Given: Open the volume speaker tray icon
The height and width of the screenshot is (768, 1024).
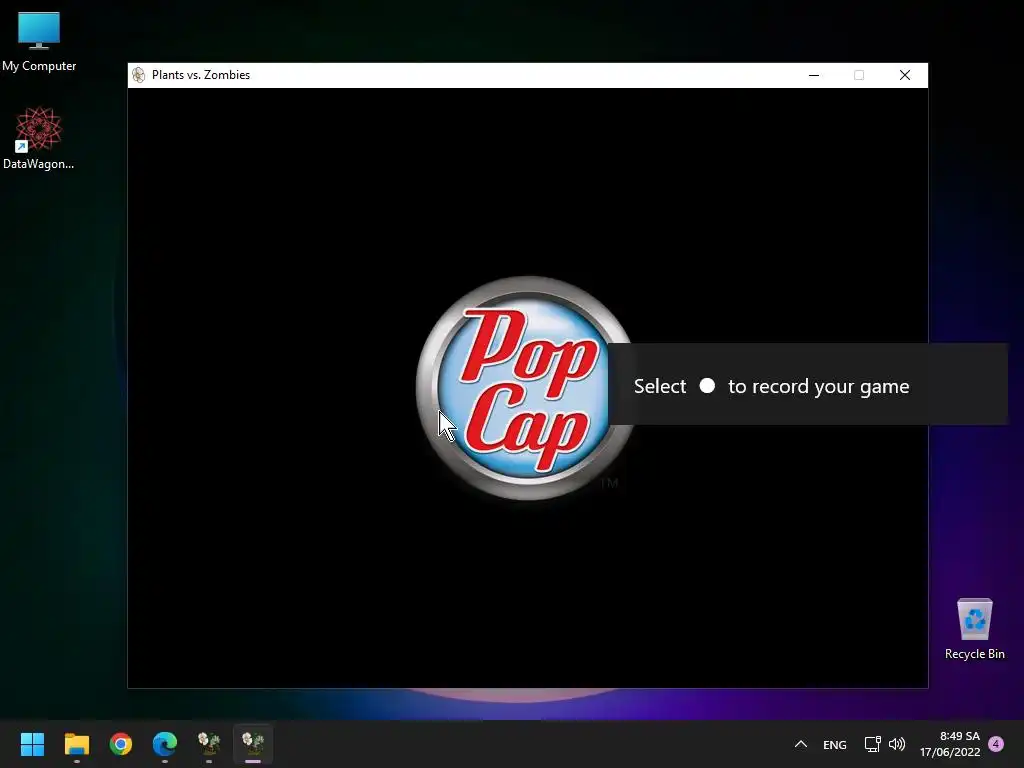Looking at the screenshot, I should 897,744.
